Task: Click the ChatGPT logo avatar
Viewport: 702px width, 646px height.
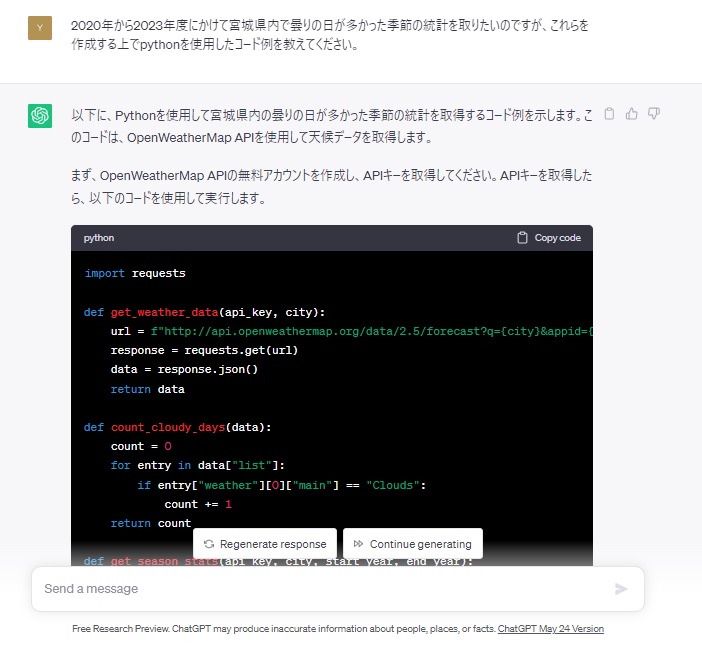Action: 40,116
